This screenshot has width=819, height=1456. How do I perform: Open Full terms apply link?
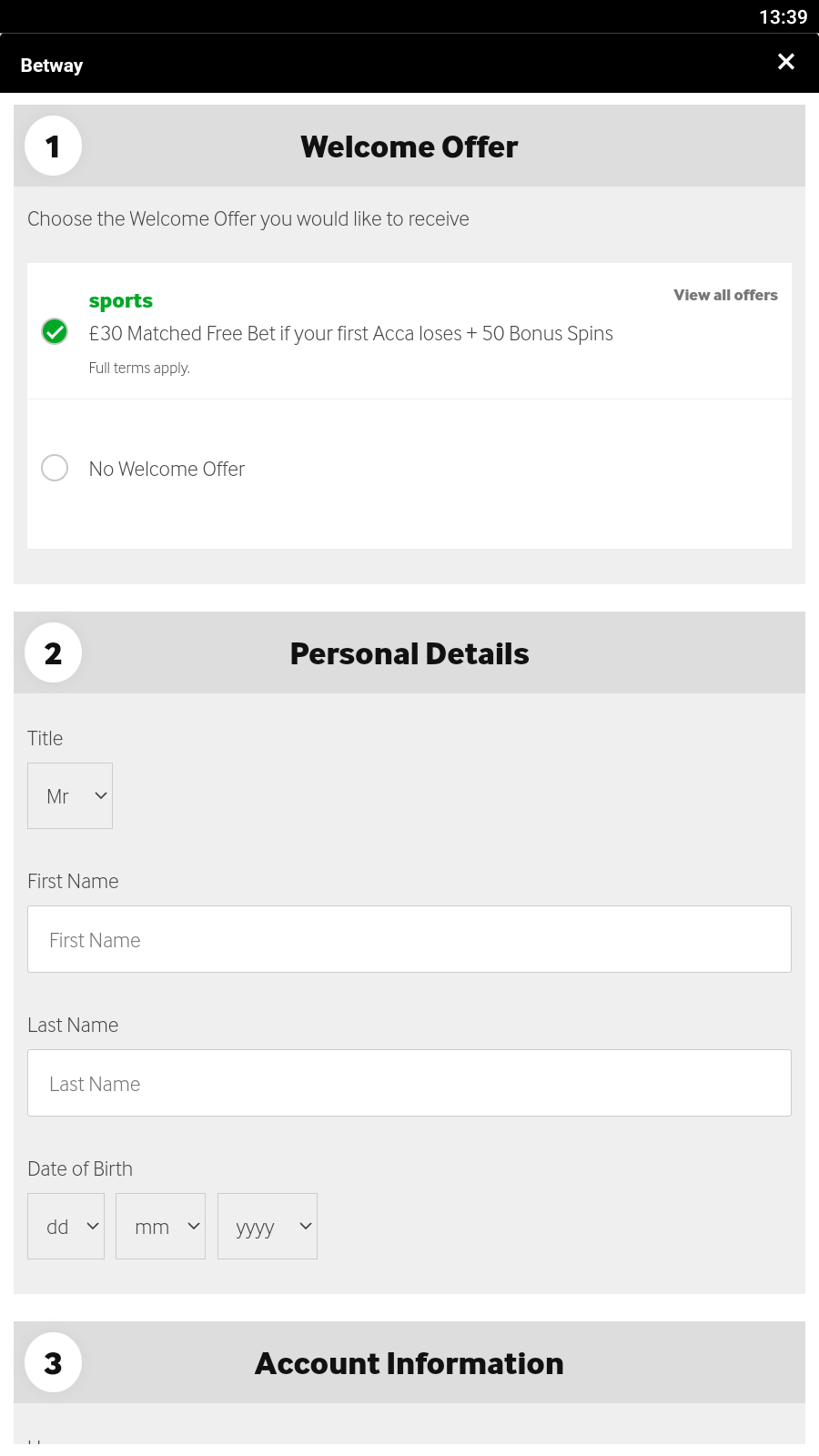(x=139, y=368)
